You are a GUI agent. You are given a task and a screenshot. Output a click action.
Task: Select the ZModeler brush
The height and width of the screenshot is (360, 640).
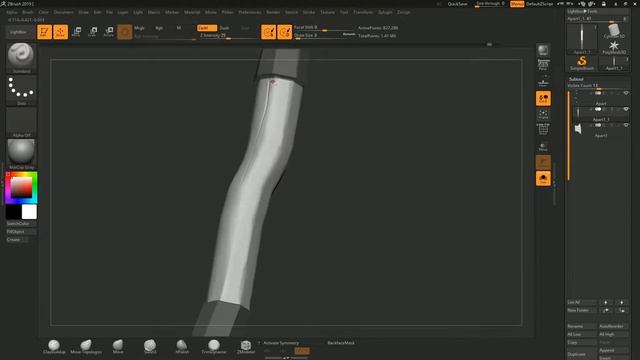[246, 347]
